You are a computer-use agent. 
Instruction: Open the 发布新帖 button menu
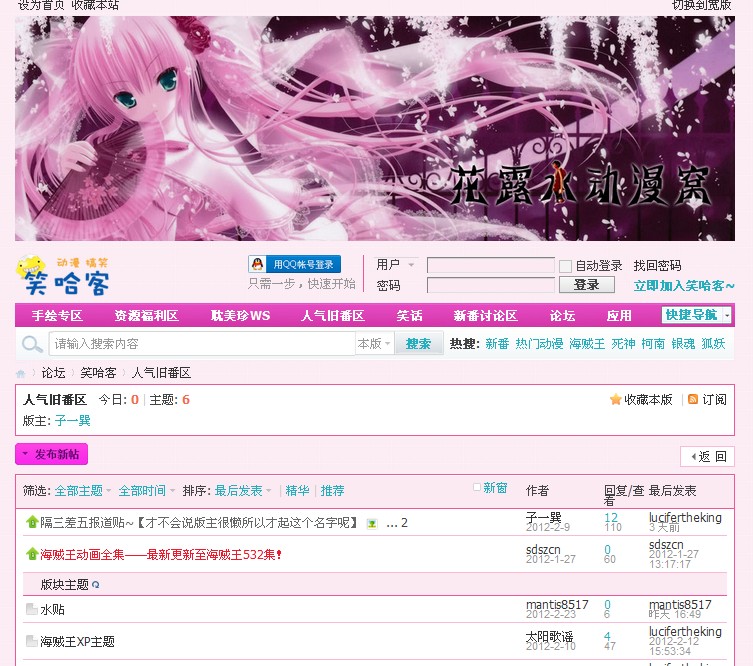(52, 454)
